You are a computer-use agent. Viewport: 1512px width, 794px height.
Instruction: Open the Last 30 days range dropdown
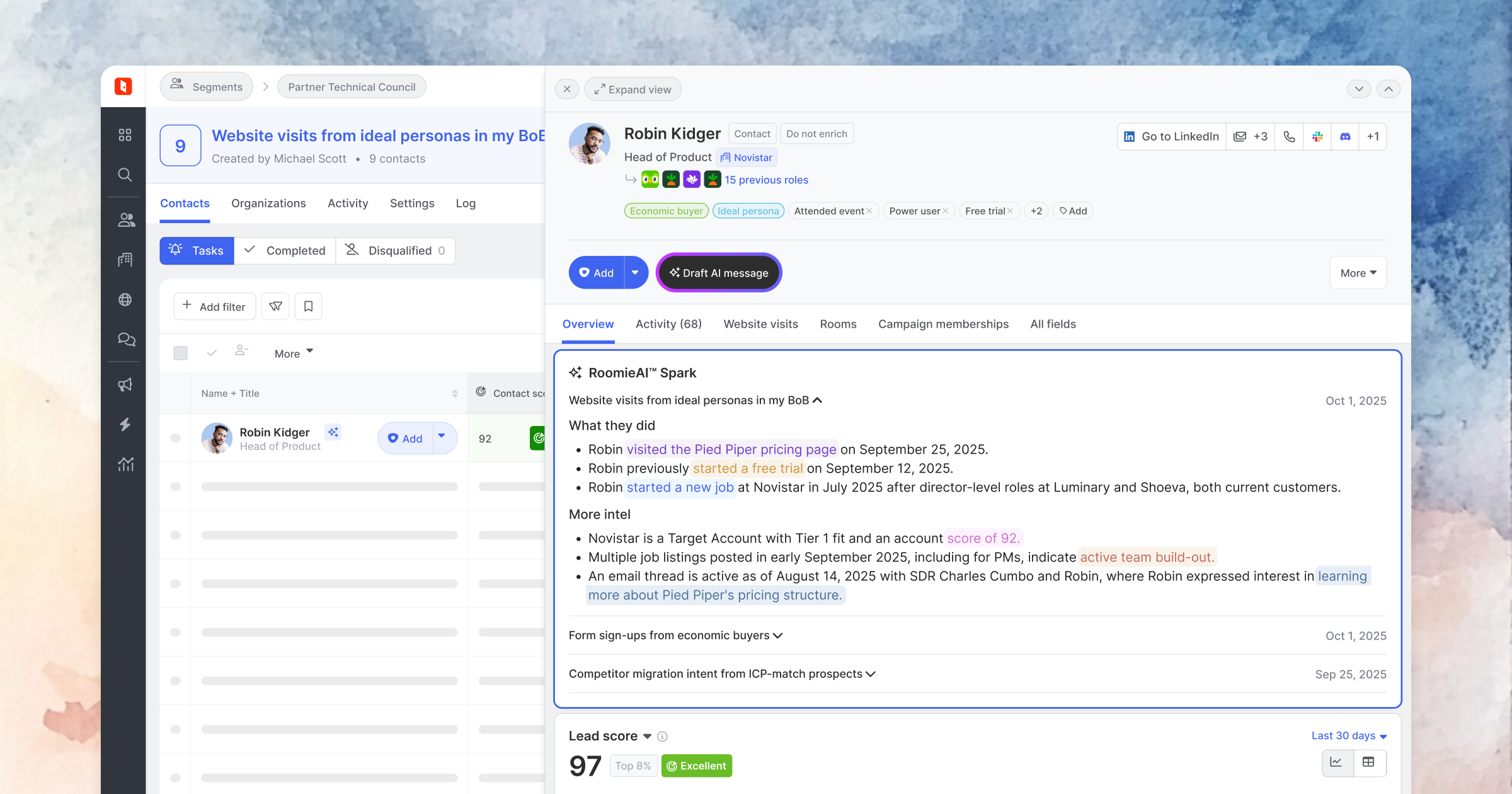tap(1349, 736)
